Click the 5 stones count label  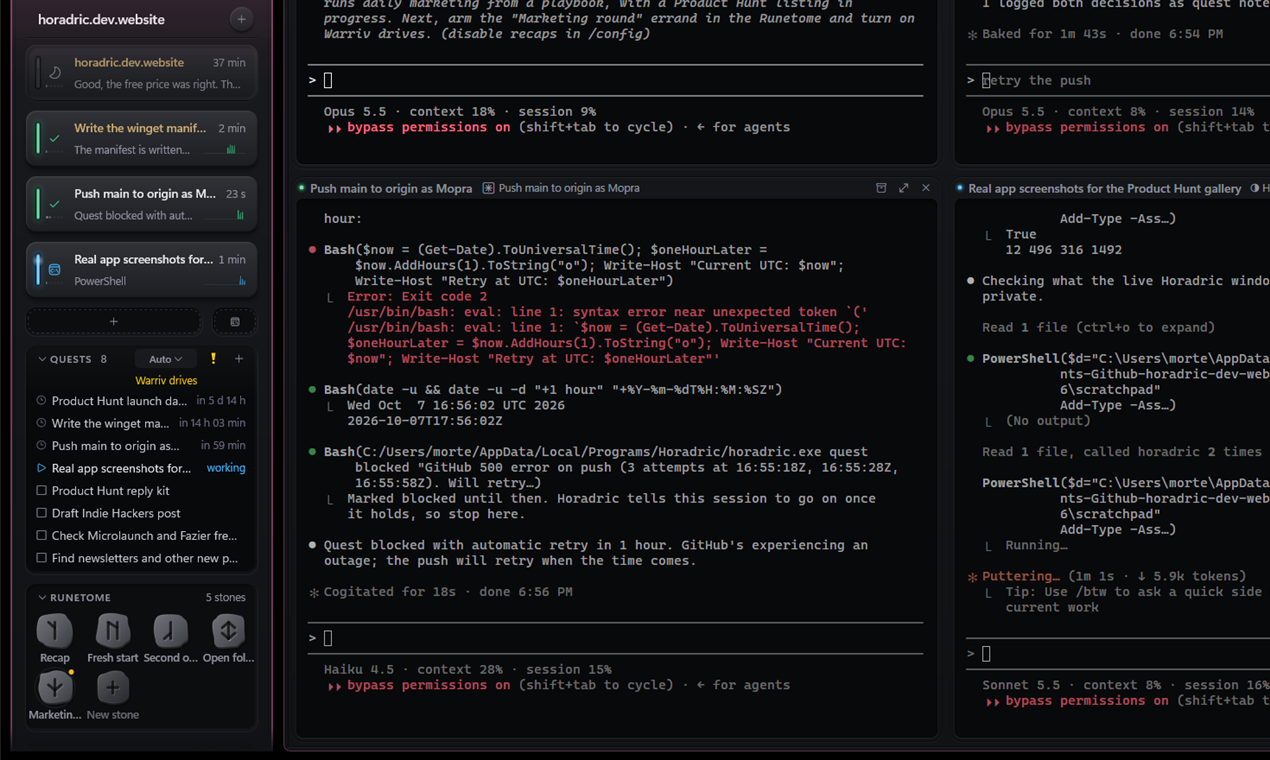(225, 597)
